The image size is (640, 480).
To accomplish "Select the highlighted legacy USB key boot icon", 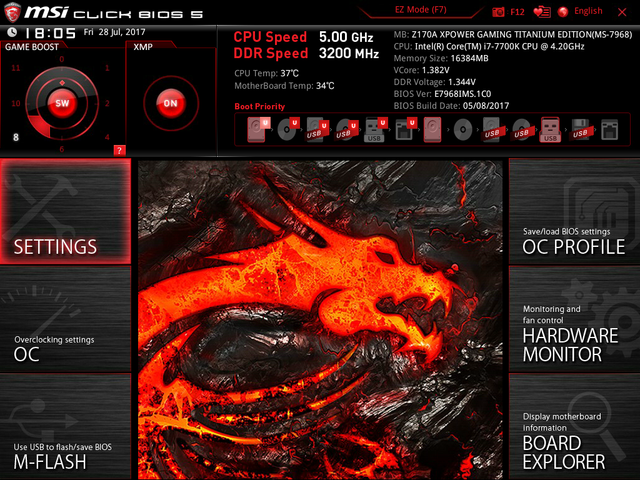I will tap(550, 130).
